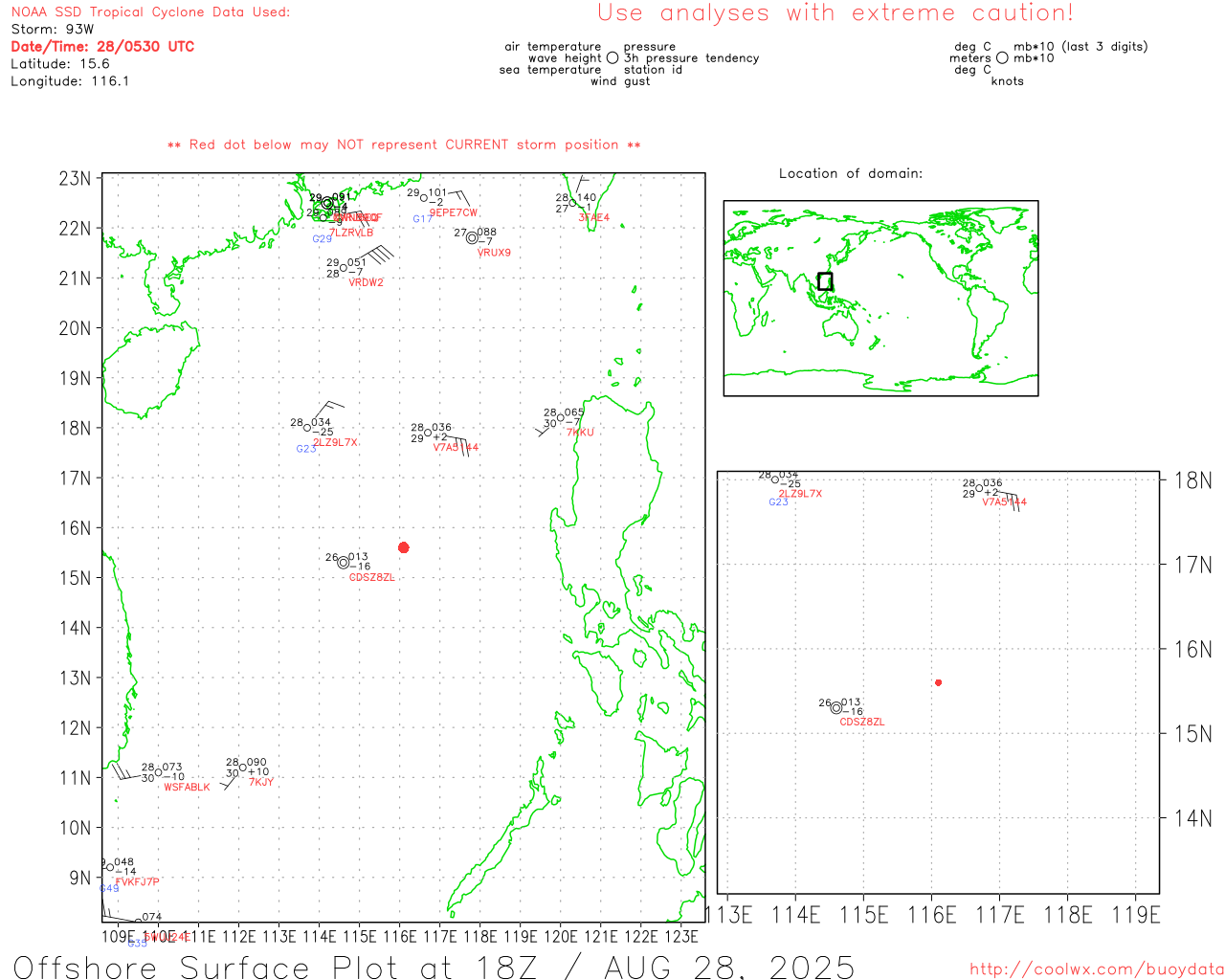Click the WSFABLK station circle marker

click(x=159, y=772)
